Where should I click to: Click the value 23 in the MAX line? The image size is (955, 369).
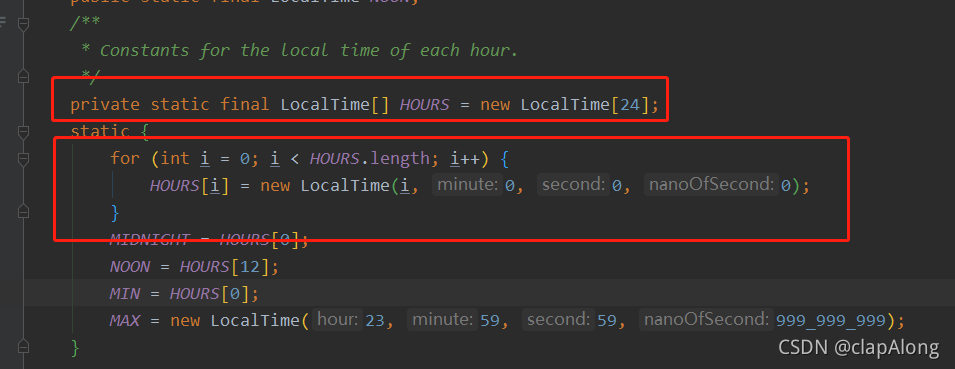click(x=375, y=320)
